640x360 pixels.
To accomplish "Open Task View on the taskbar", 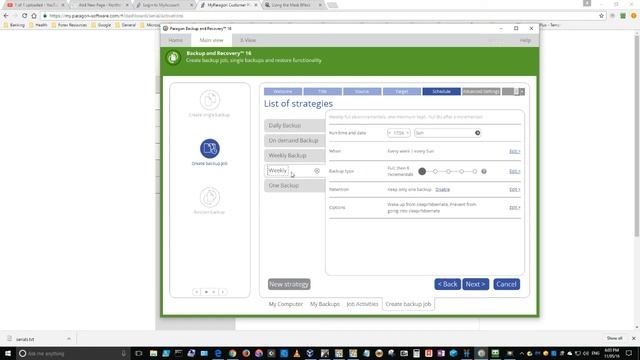I will pyautogui.click(x=139, y=353).
